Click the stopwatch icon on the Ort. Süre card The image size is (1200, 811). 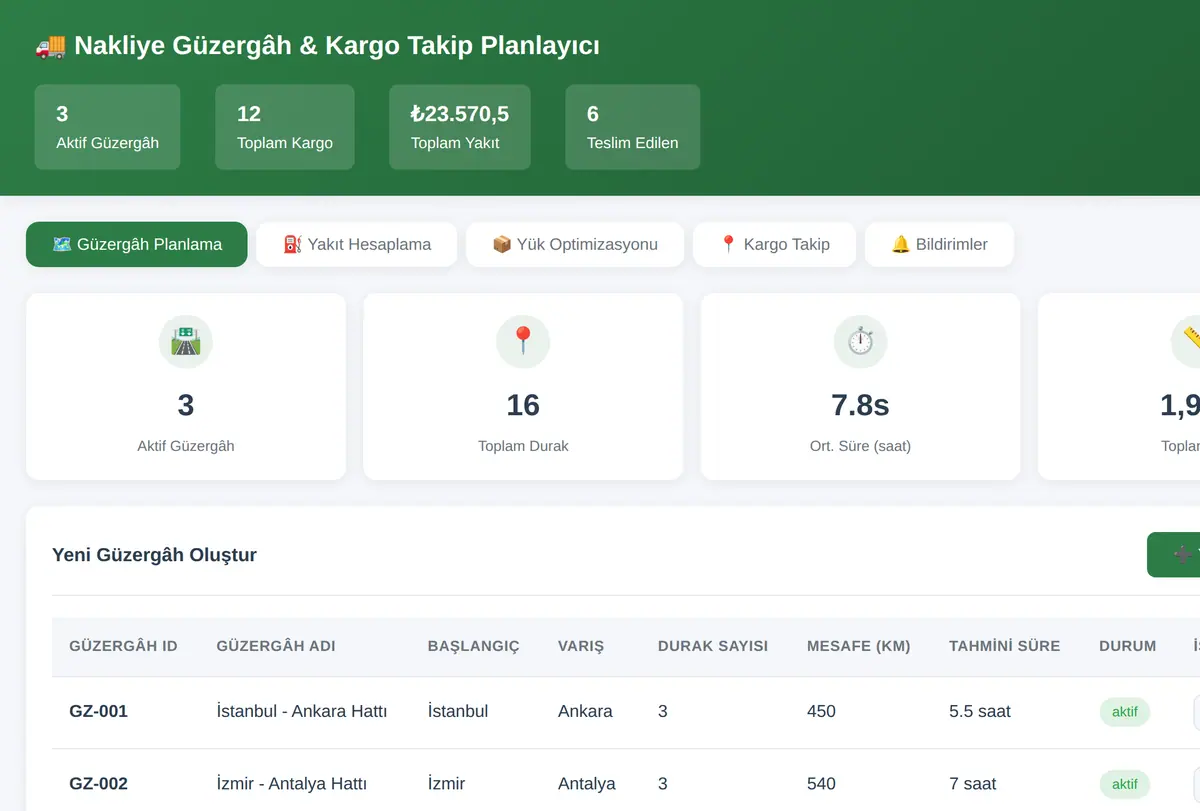tap(860, 341)
